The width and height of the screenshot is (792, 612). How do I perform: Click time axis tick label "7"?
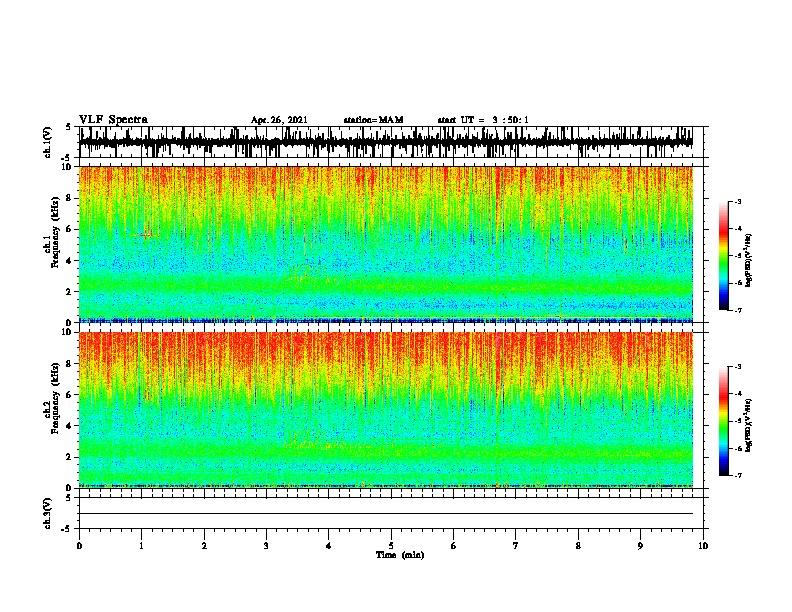tap(516, 546)
